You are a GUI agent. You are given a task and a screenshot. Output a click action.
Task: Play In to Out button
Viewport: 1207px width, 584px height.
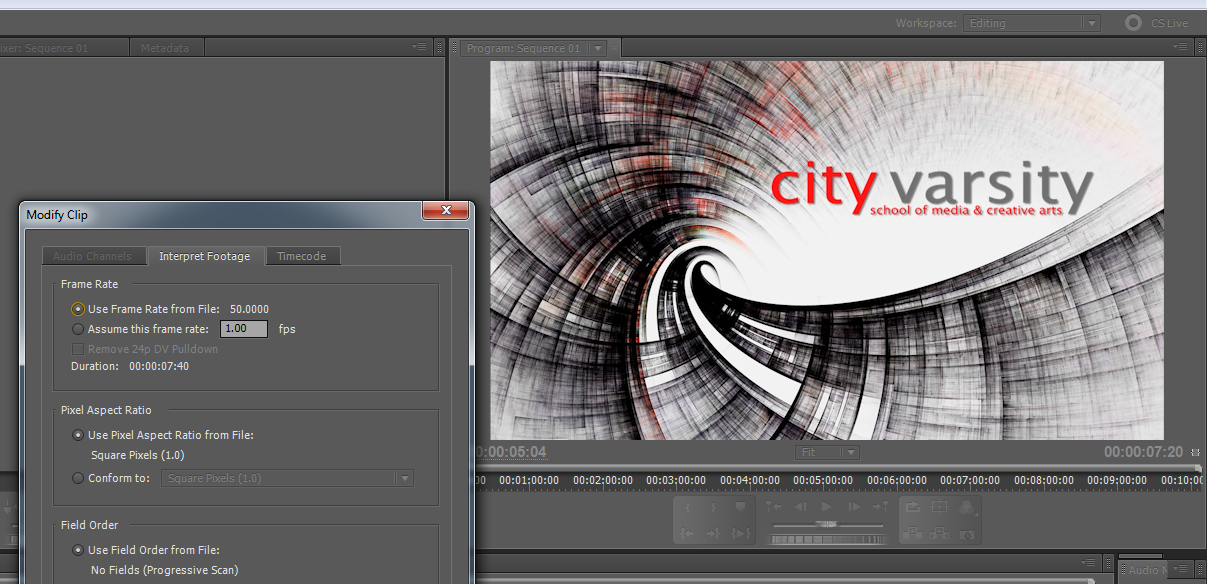[740, 533]
